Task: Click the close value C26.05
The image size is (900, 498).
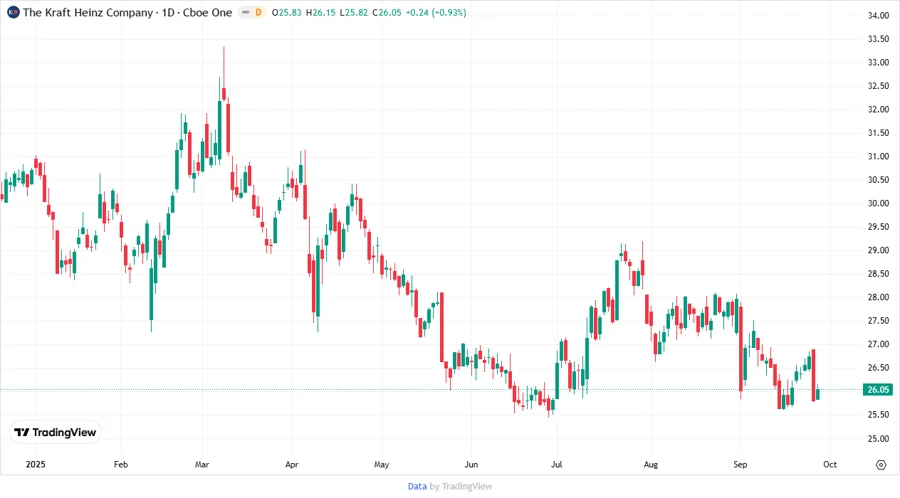Action: coord(387,12)
